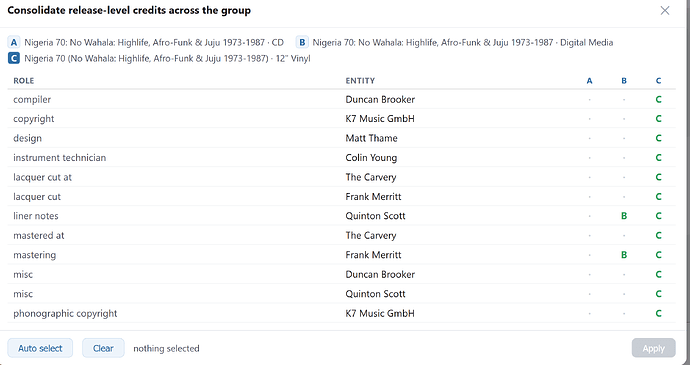690x365 pixels.
Task: Select C marker in mastered at The Carvery row
Action: [x=658, y=235]
